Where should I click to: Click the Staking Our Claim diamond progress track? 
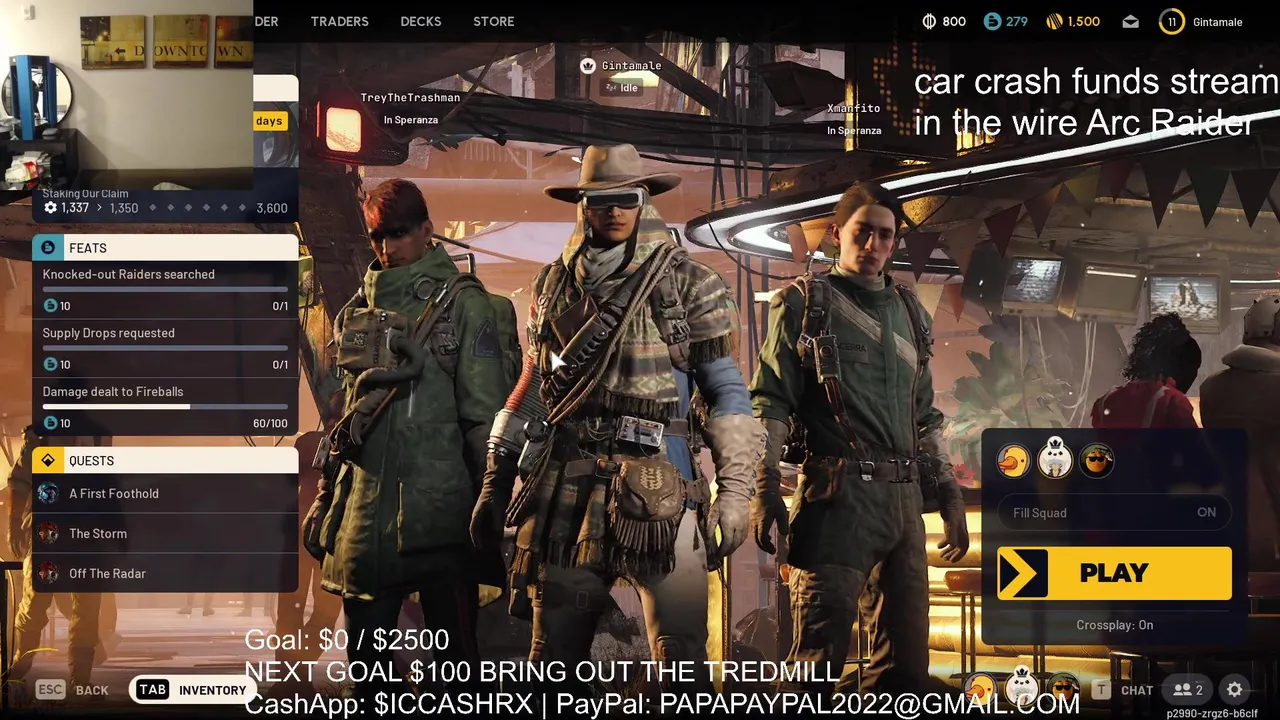195,208
